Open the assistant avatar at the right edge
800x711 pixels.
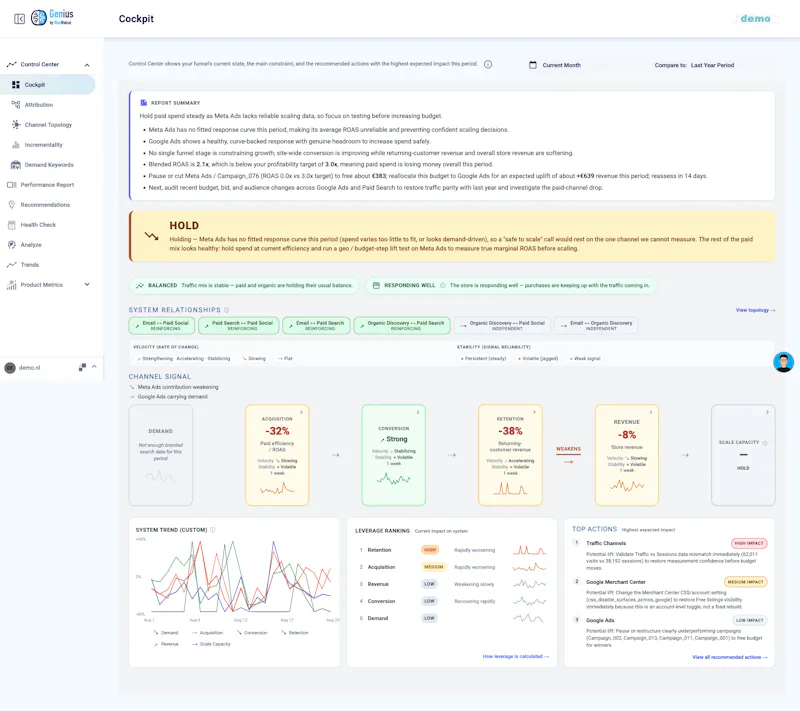point(783,362)
